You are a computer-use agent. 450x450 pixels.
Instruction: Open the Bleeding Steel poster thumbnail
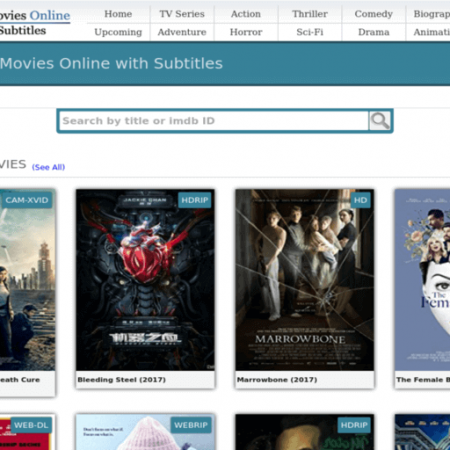tap(145, 280)
